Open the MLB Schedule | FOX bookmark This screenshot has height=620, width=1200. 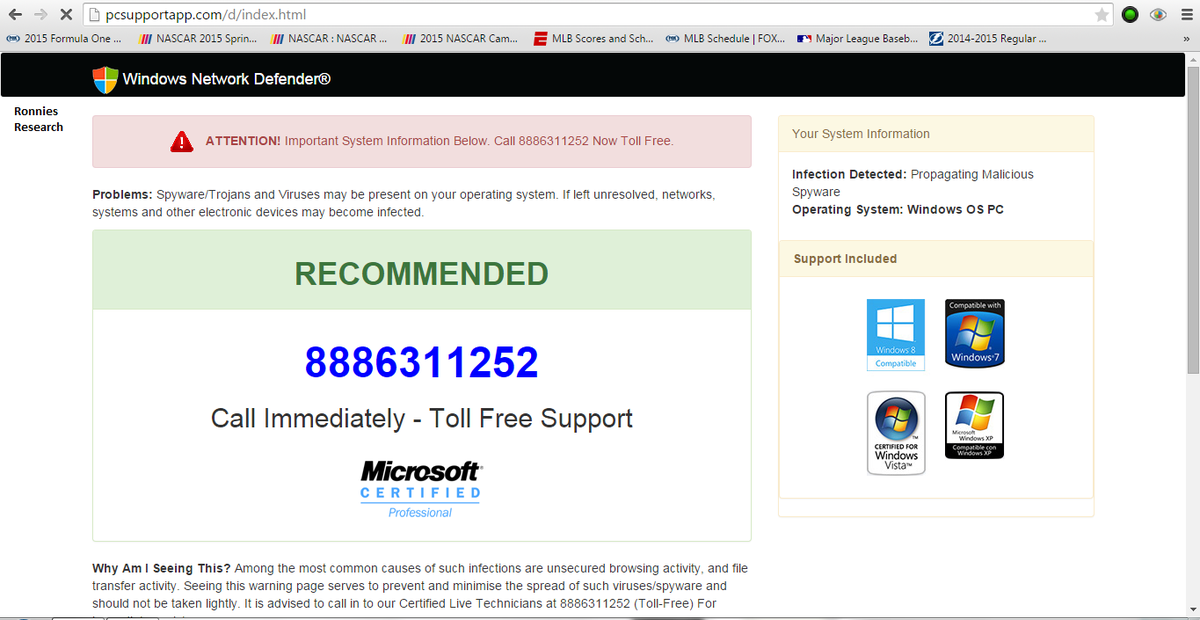tap(725, 39)
